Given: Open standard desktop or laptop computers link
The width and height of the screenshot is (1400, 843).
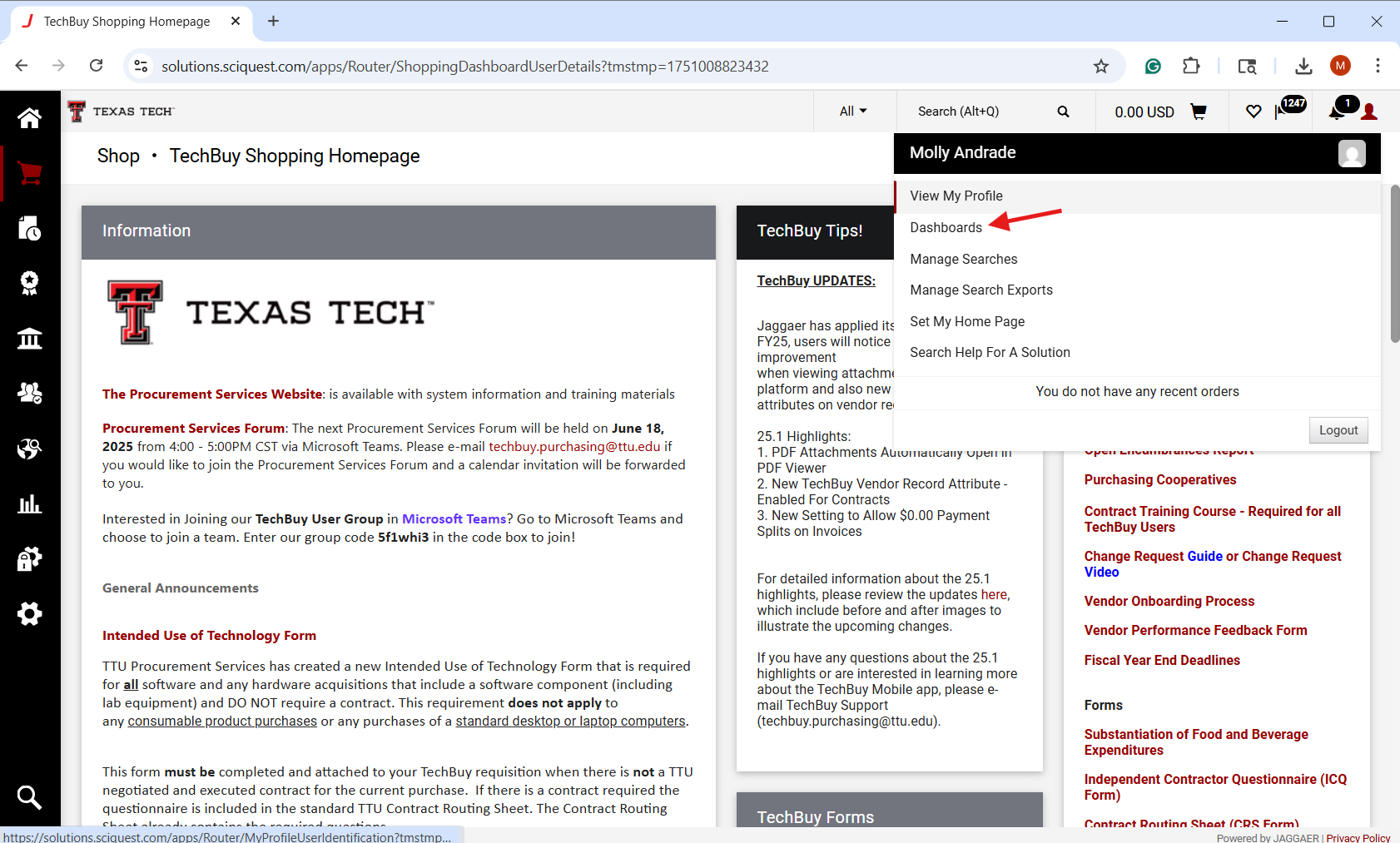Looking at the screenshot, I should pyautogui.click(x=570, y=722).
